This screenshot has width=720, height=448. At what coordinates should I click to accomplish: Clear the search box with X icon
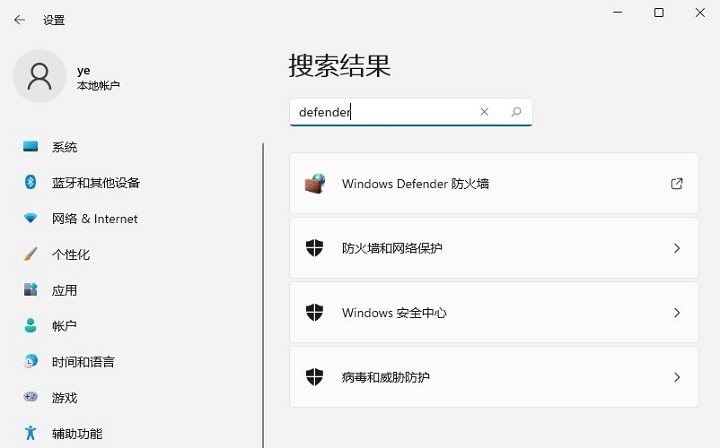[x=484, y=112]
